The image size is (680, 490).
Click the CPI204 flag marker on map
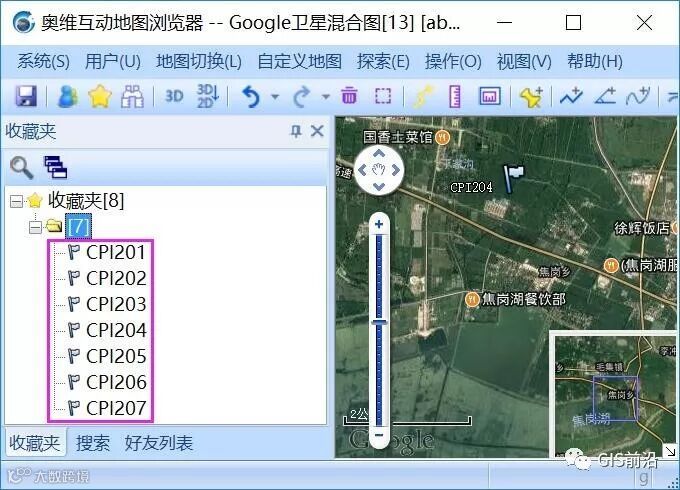tap(513, 177)
